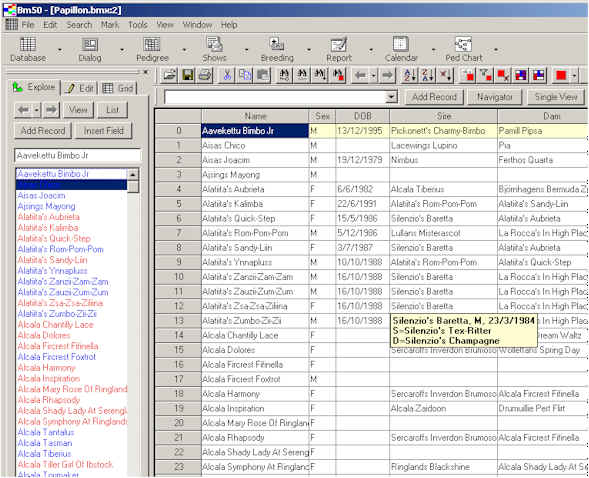Expand the dropdown arrow next to Breeding
Image resolution: width=589 pixels, height=478 pixels.
(309, 50)
